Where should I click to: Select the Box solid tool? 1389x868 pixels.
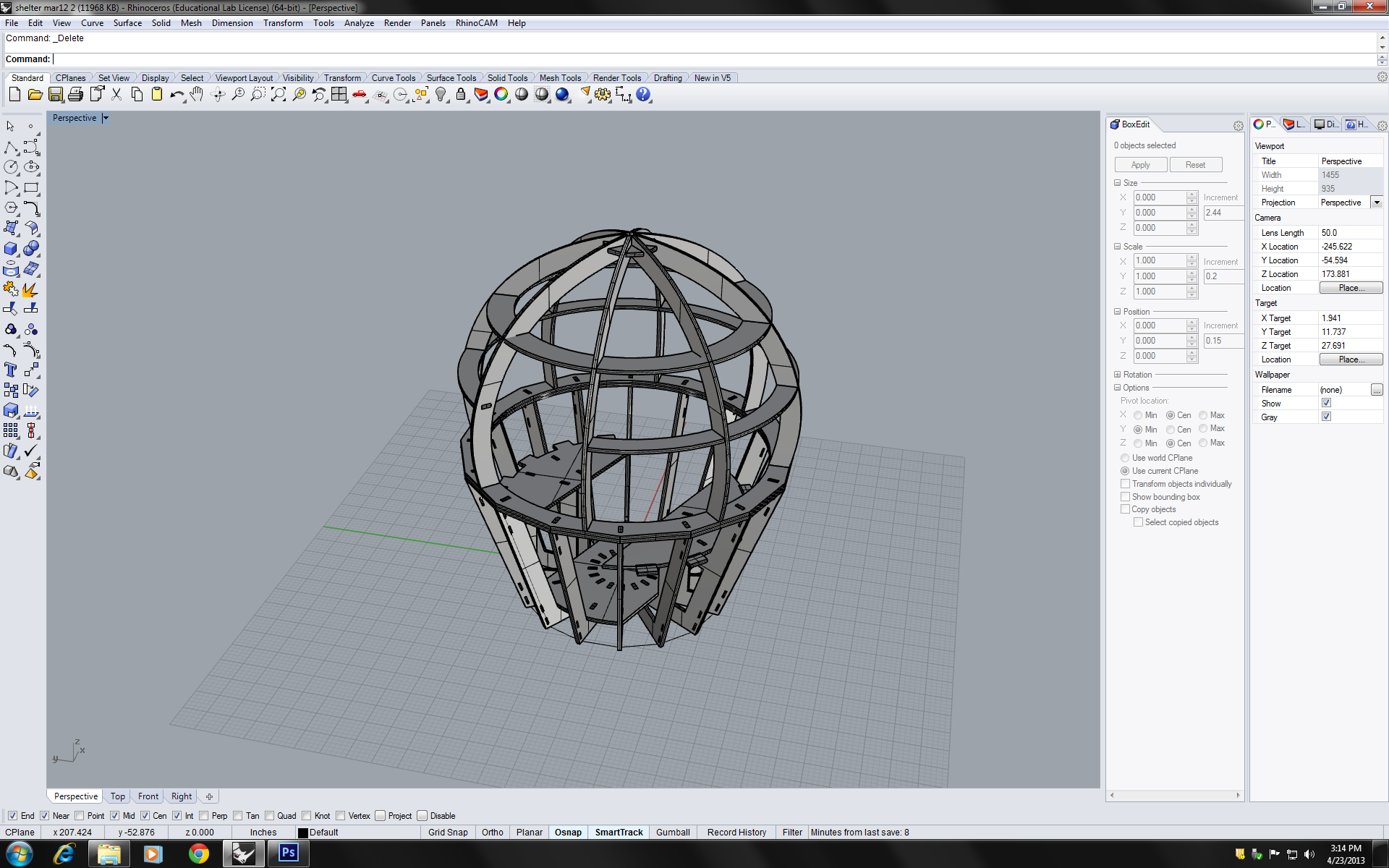(11, 249)
